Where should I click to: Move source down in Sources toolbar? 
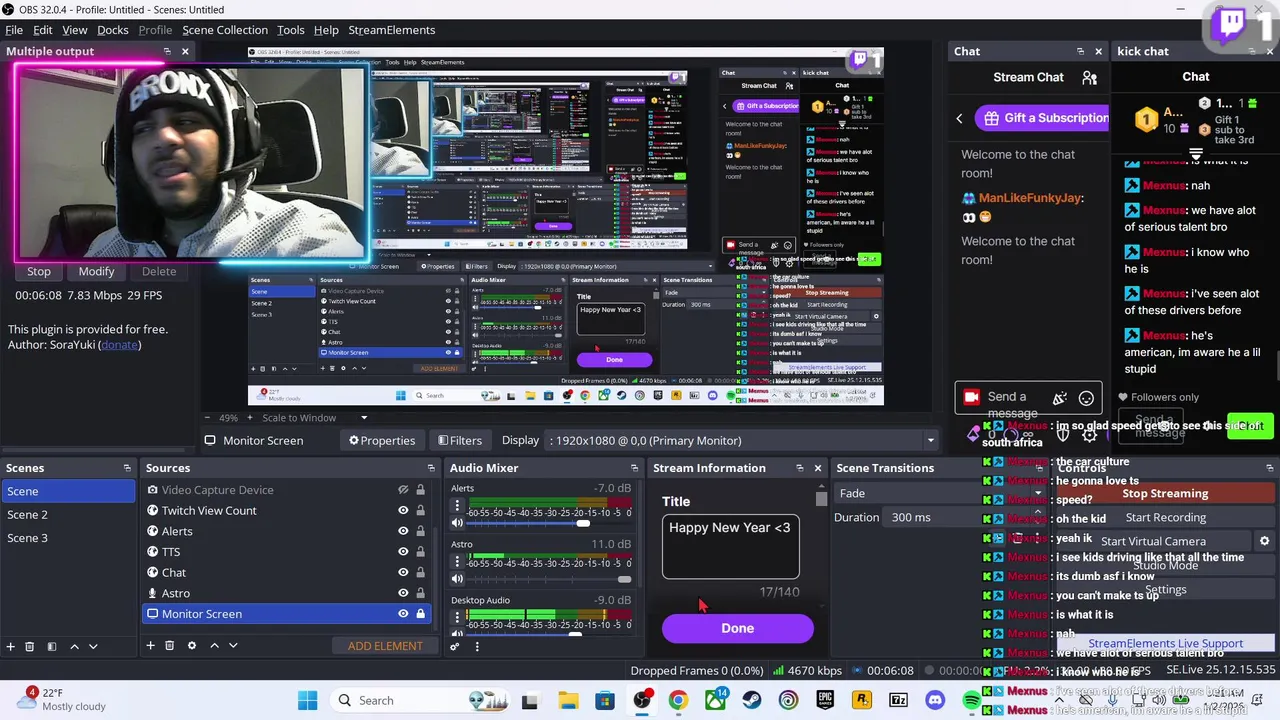point(233,646)
